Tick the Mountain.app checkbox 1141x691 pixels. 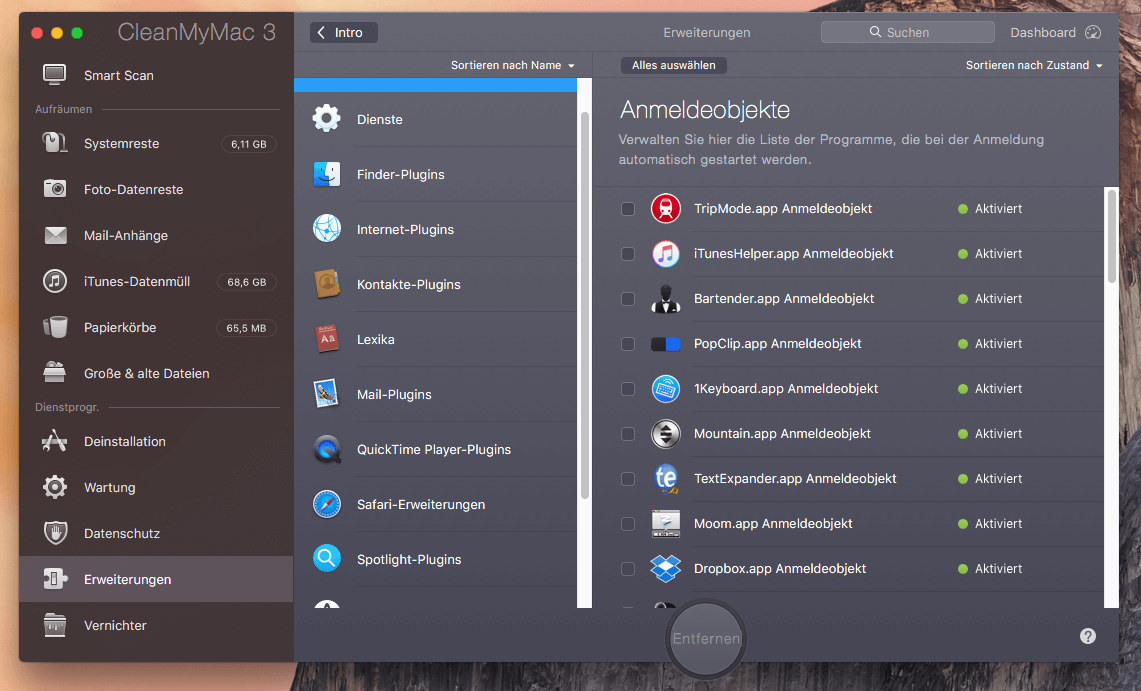point(627,434)
